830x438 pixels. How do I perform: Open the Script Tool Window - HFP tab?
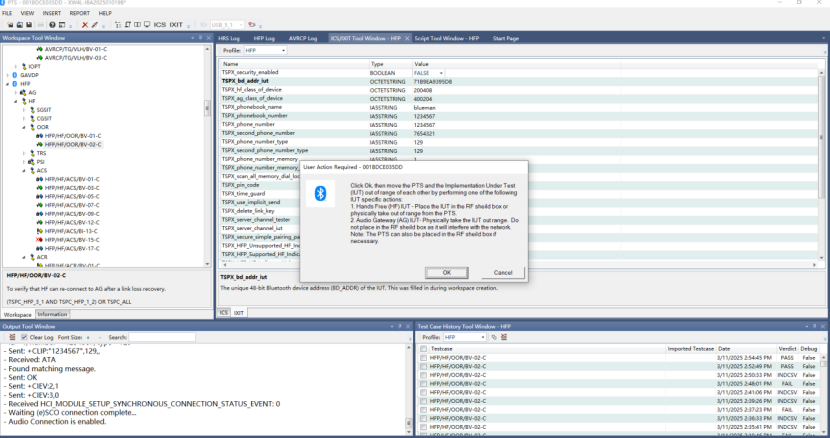pyautogui.click(x=447, y=38)
